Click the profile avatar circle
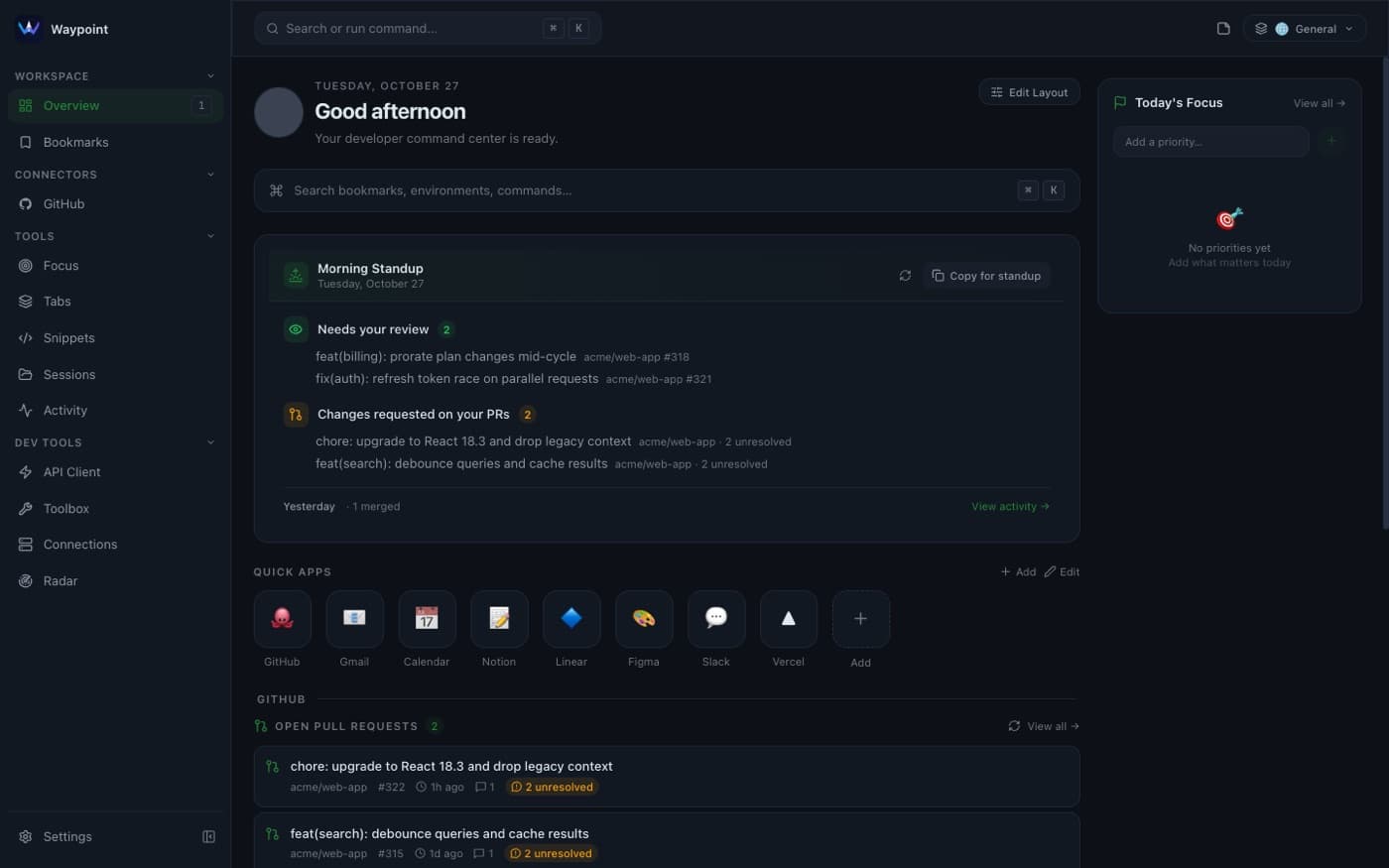Screen dimensions: 1389x868 (279, 112)
